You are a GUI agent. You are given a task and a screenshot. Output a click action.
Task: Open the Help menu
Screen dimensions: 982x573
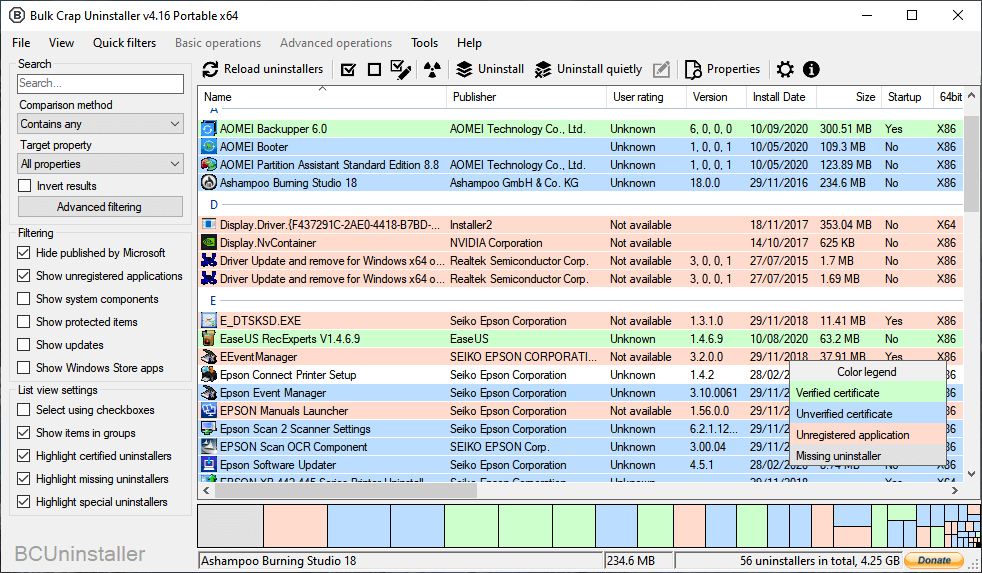[469, 43]
